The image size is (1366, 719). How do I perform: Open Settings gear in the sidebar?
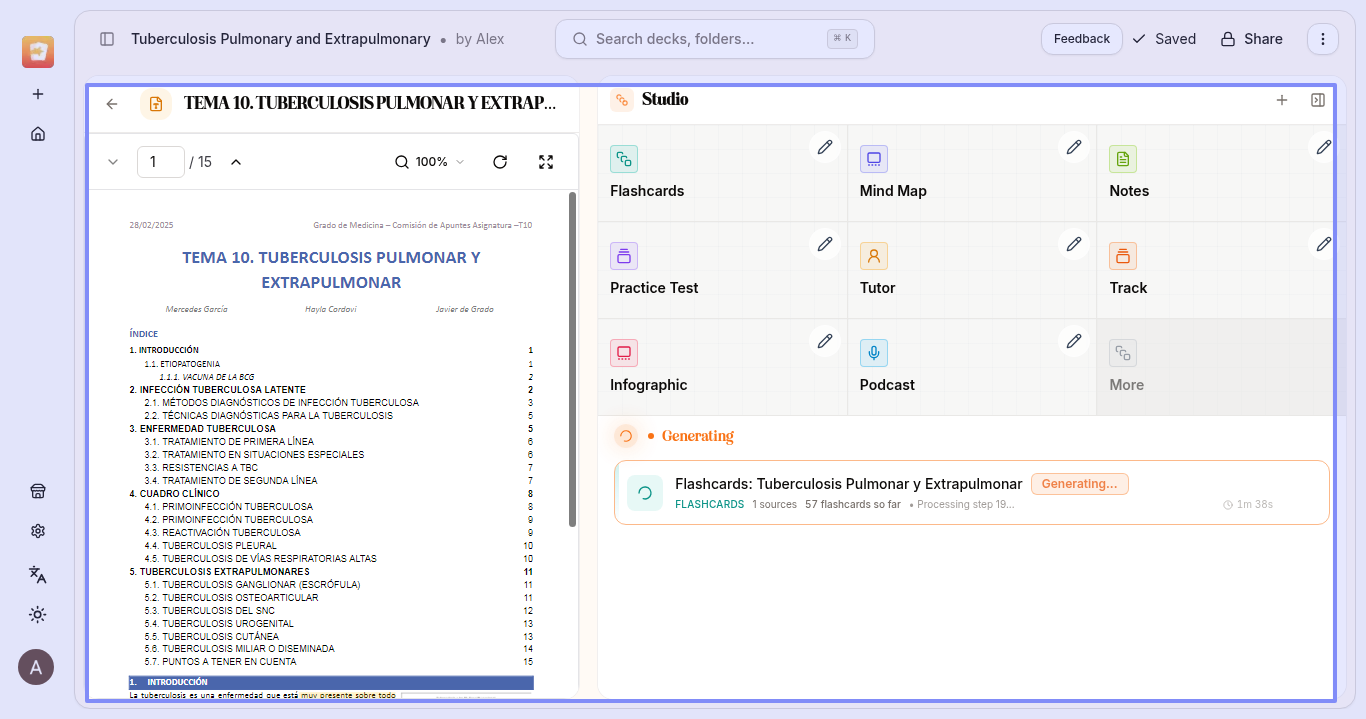coord(38,531)
